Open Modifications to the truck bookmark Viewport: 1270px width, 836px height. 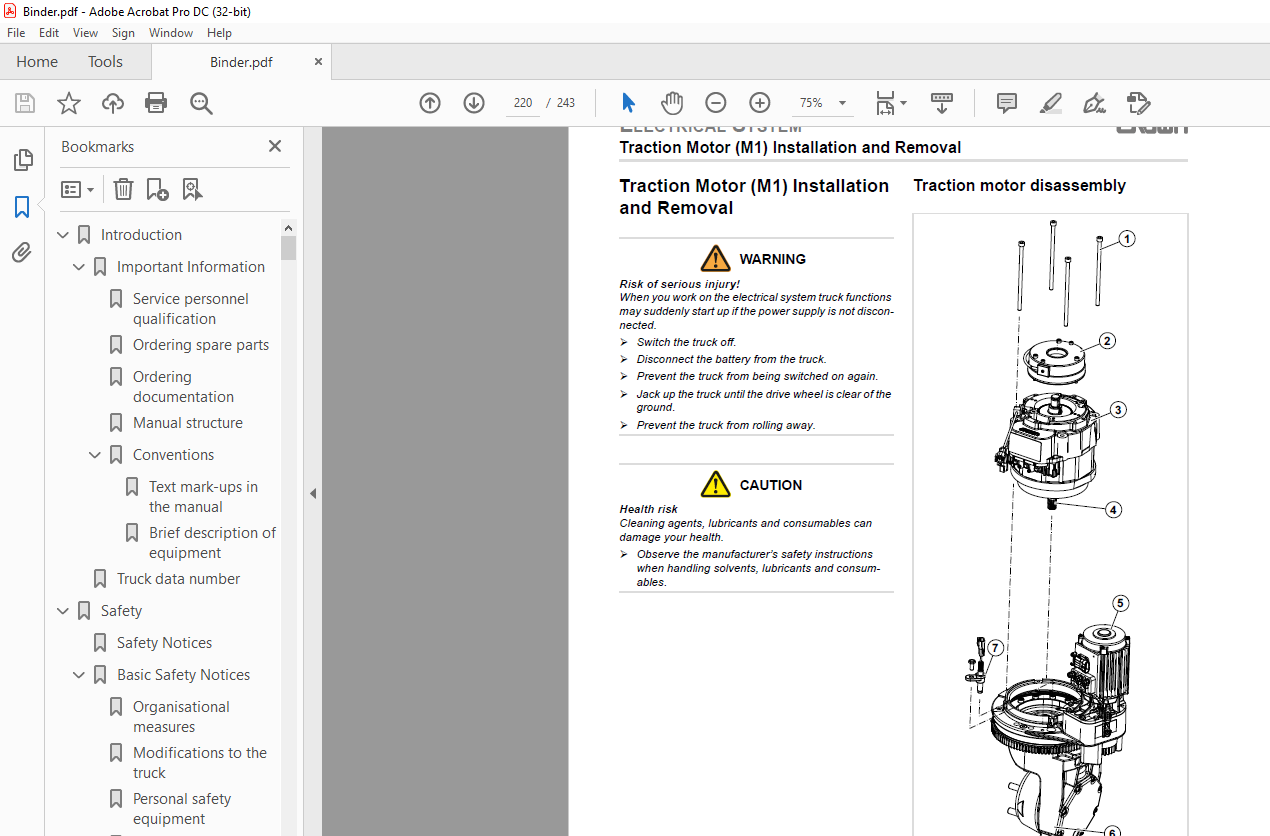[200, 763]
